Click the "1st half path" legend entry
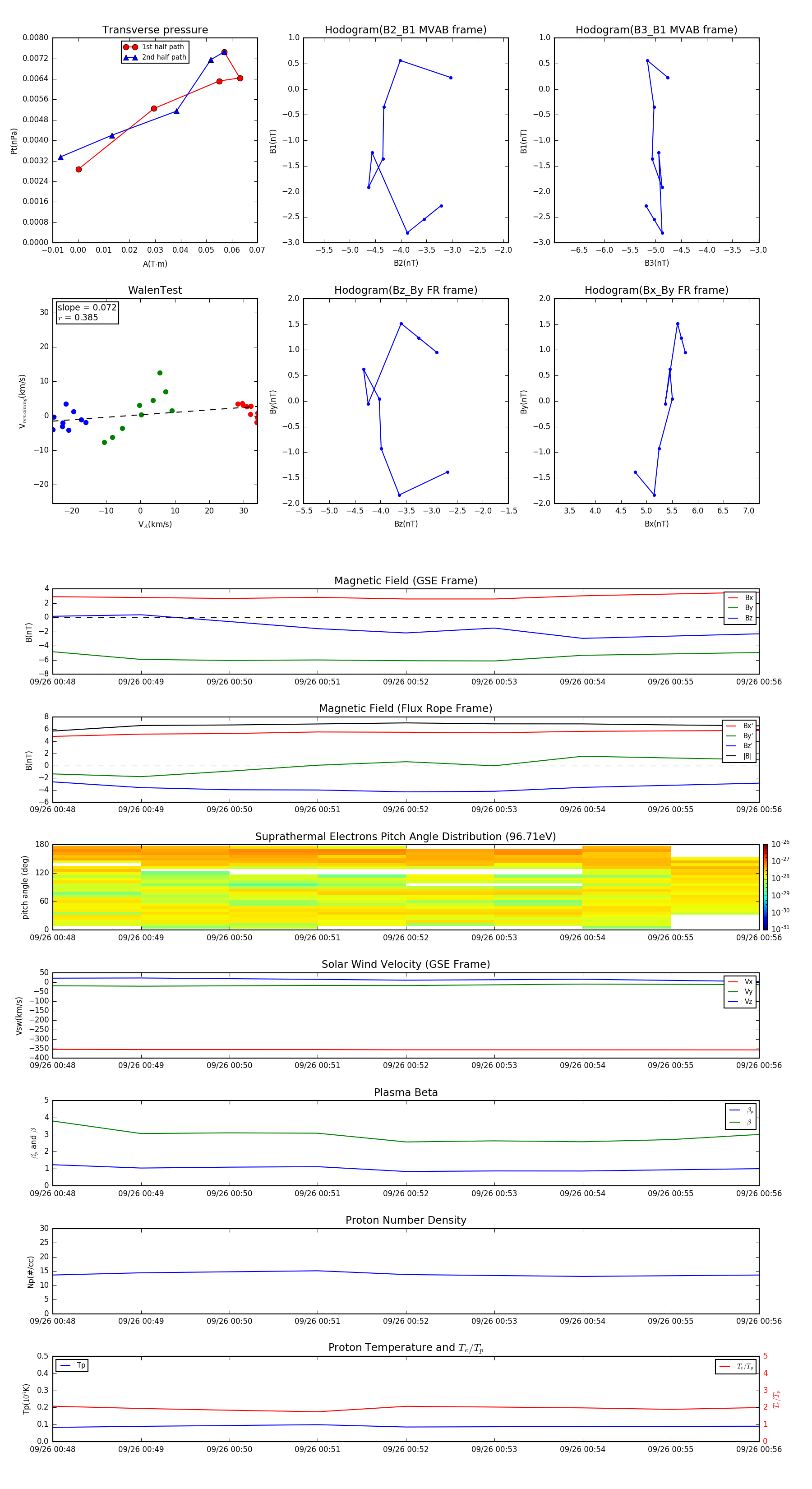Screen dimensions: 812x1489 155,47
